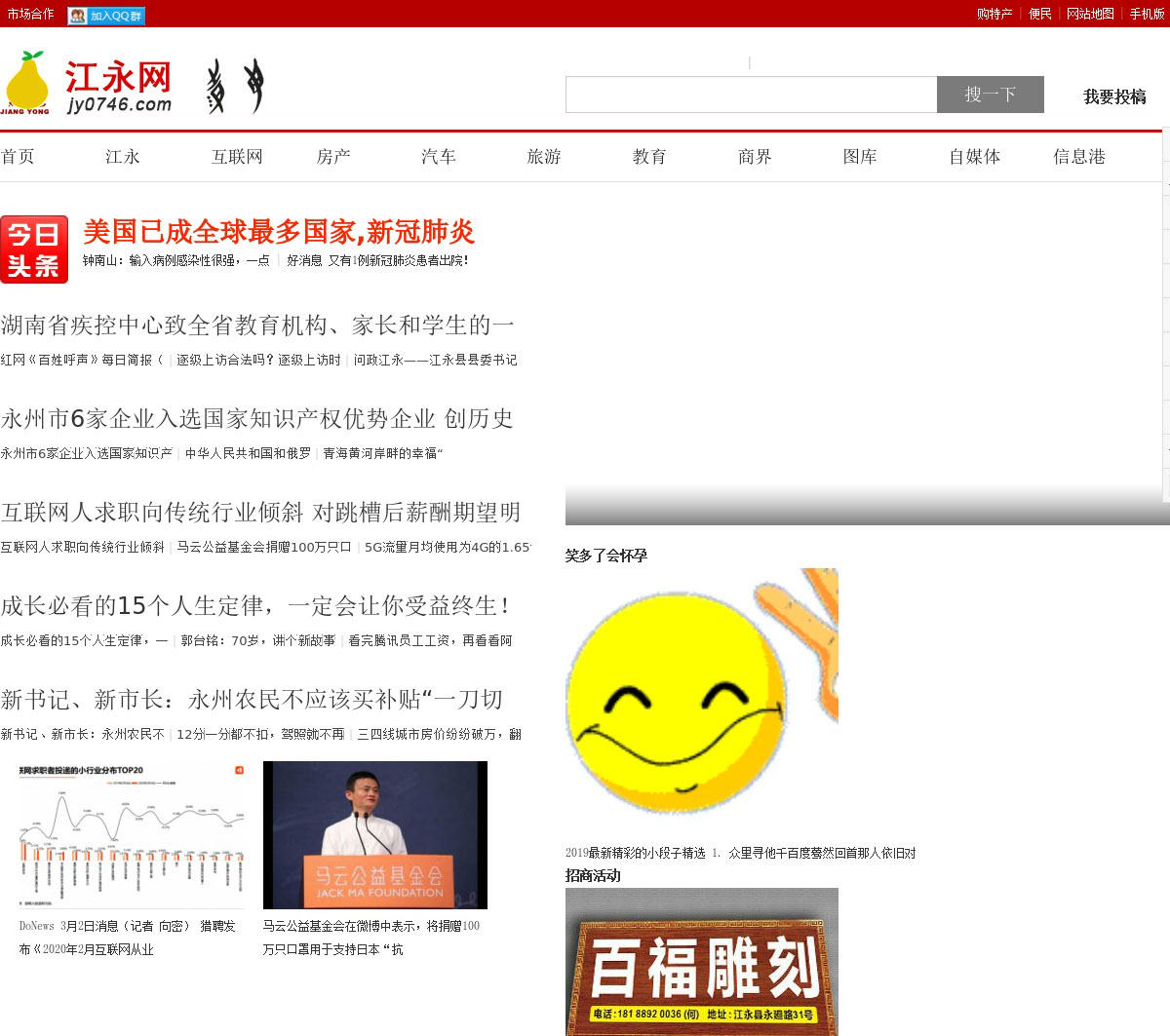Open 市场合作 link in top bar
Image resolution: width=1170 pixels, height=1036 pixels.
click(x=30, y=14)
